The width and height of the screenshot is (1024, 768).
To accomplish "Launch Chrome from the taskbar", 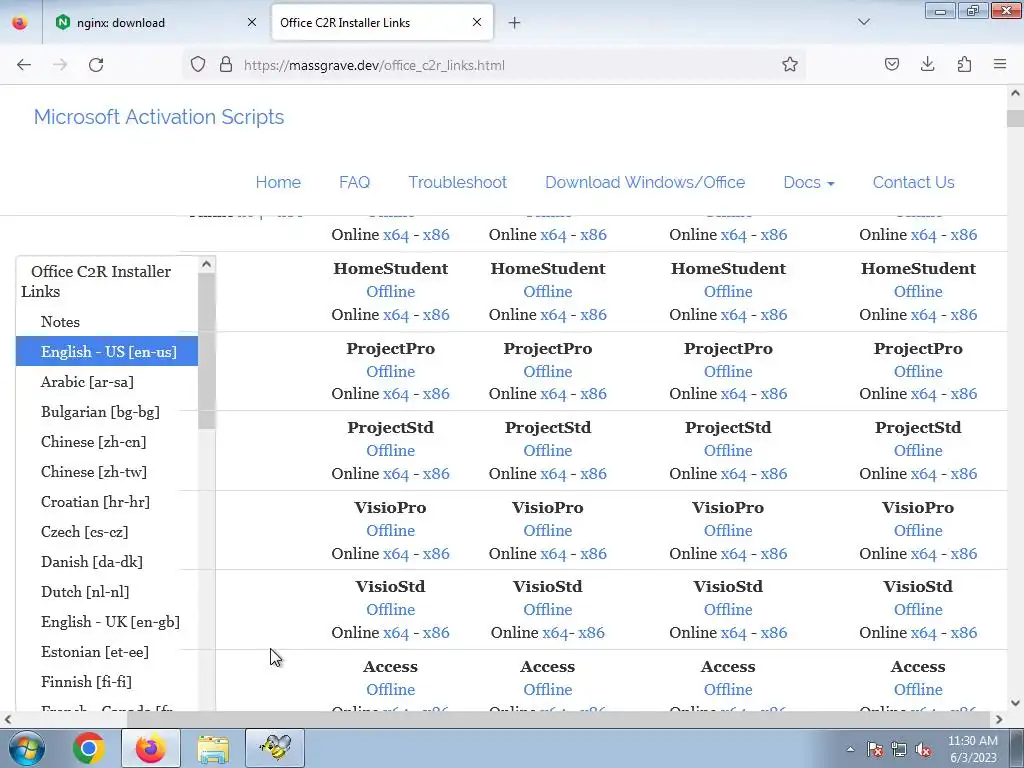I will pyautogui.click(x=88, y=748).
